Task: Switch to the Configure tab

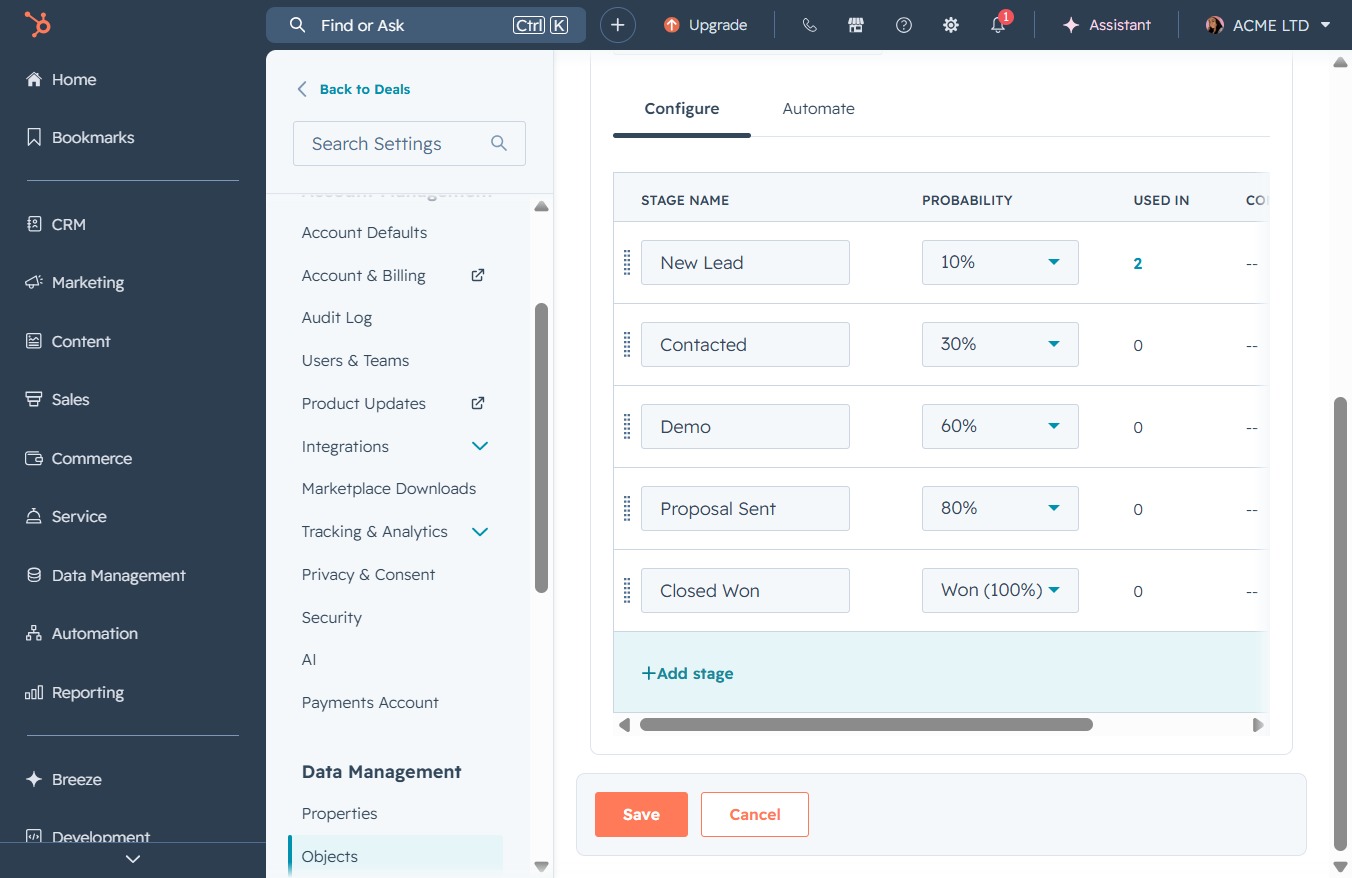Action: (682, 108)
